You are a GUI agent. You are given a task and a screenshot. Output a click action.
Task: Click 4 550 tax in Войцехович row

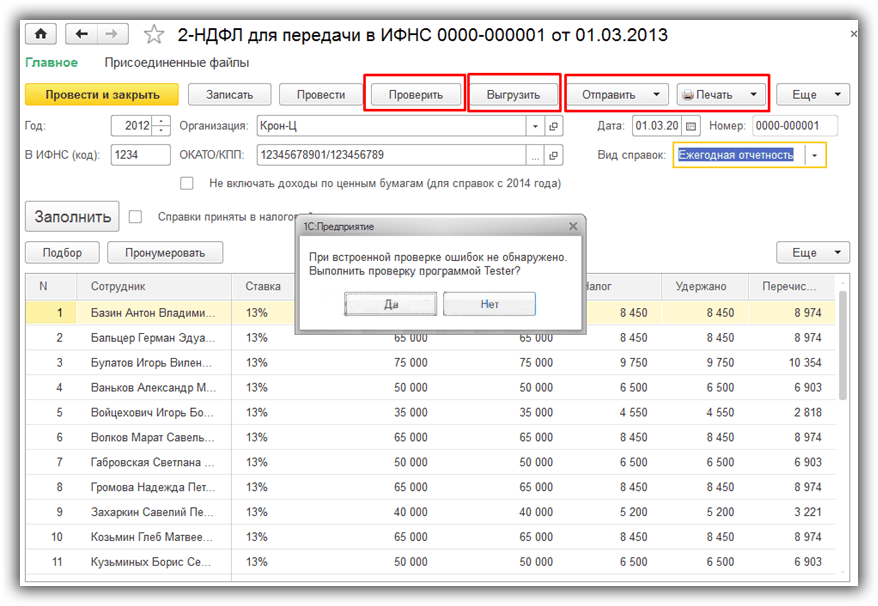633,412
